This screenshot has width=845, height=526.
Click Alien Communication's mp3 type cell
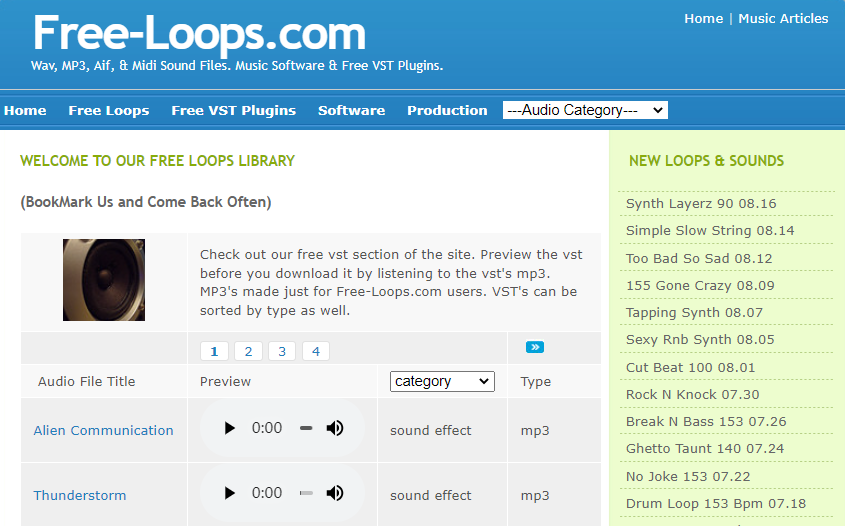tap(535, 431)
